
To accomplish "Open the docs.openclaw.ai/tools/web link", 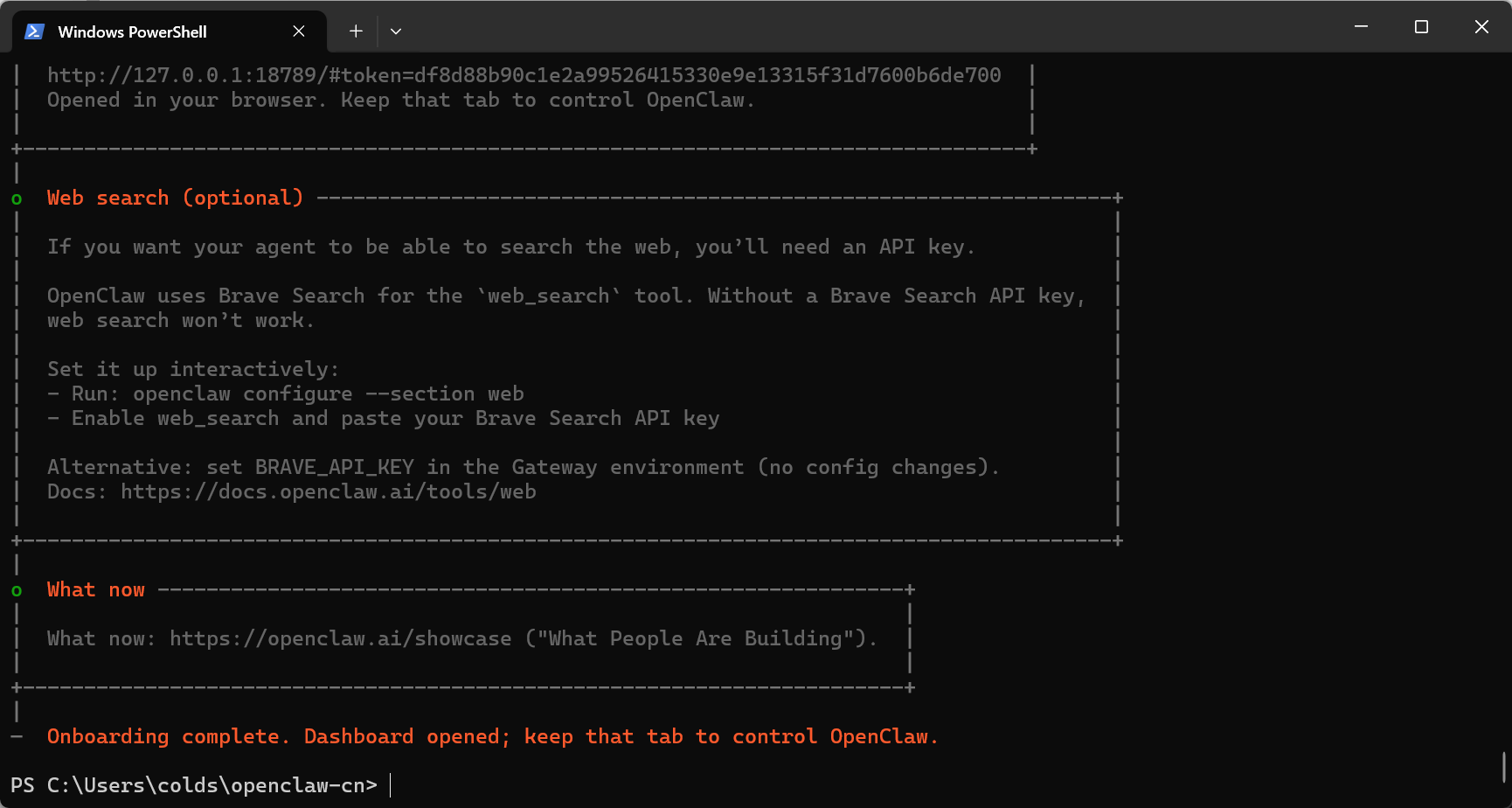I will tap(329, 491).
